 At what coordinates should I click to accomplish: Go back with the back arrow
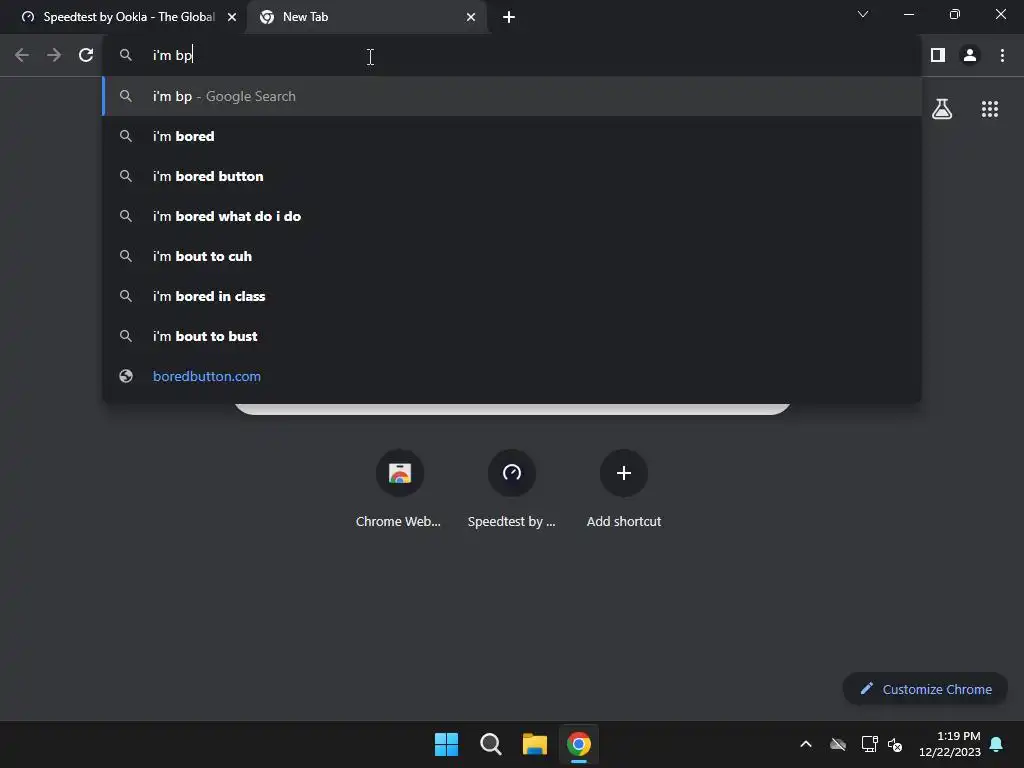tap(22, 55)
